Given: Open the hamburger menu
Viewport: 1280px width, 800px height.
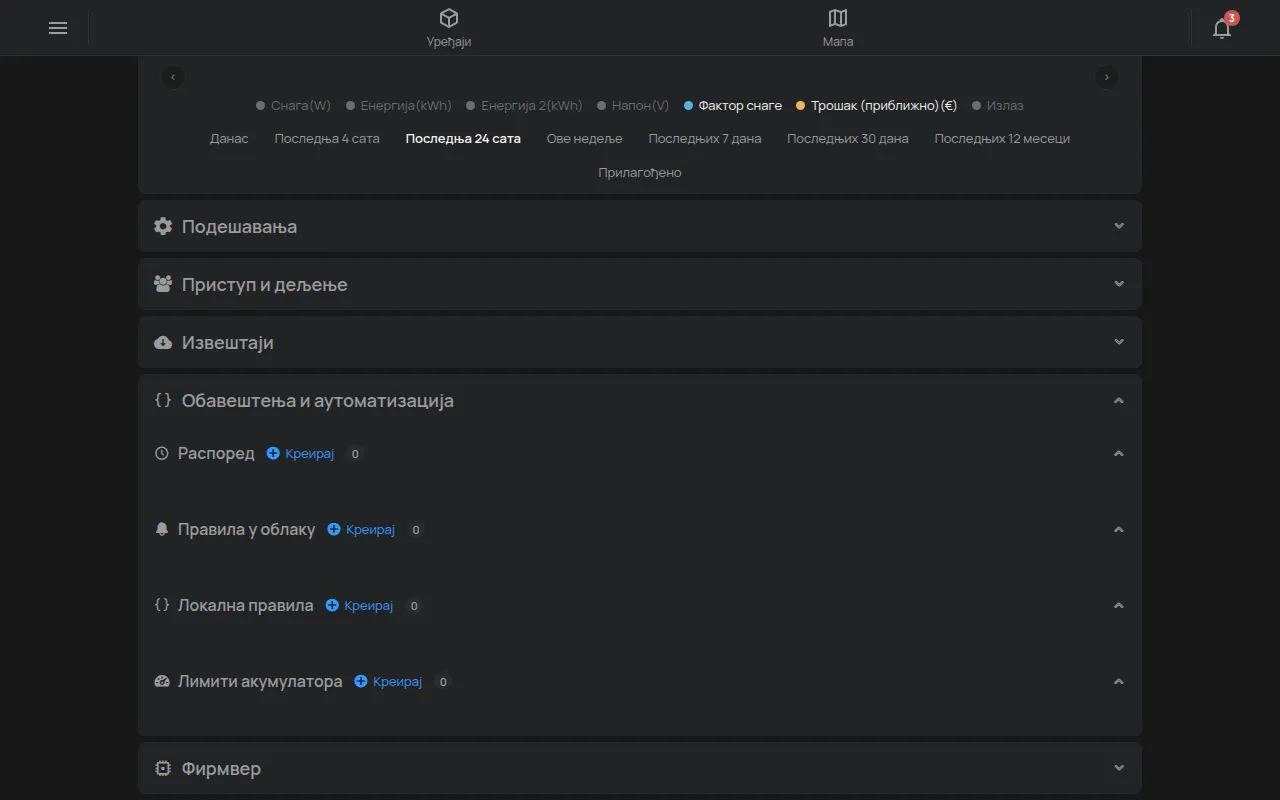Looking at the screenshot, I should [x=58, y=28].
